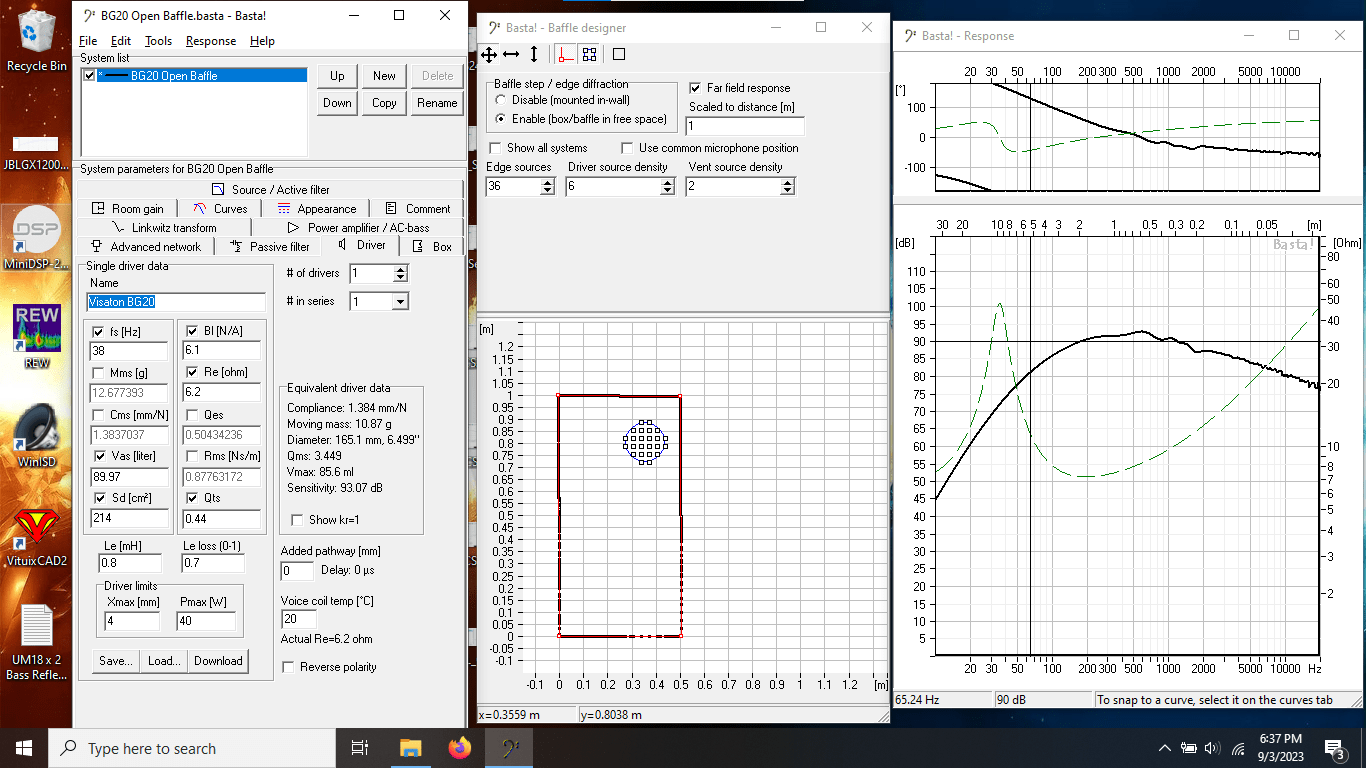The height and width of the screenshot is (768, 1366).
Task: Open Recycle Bin desktop icon
Action: click(37, 40)
